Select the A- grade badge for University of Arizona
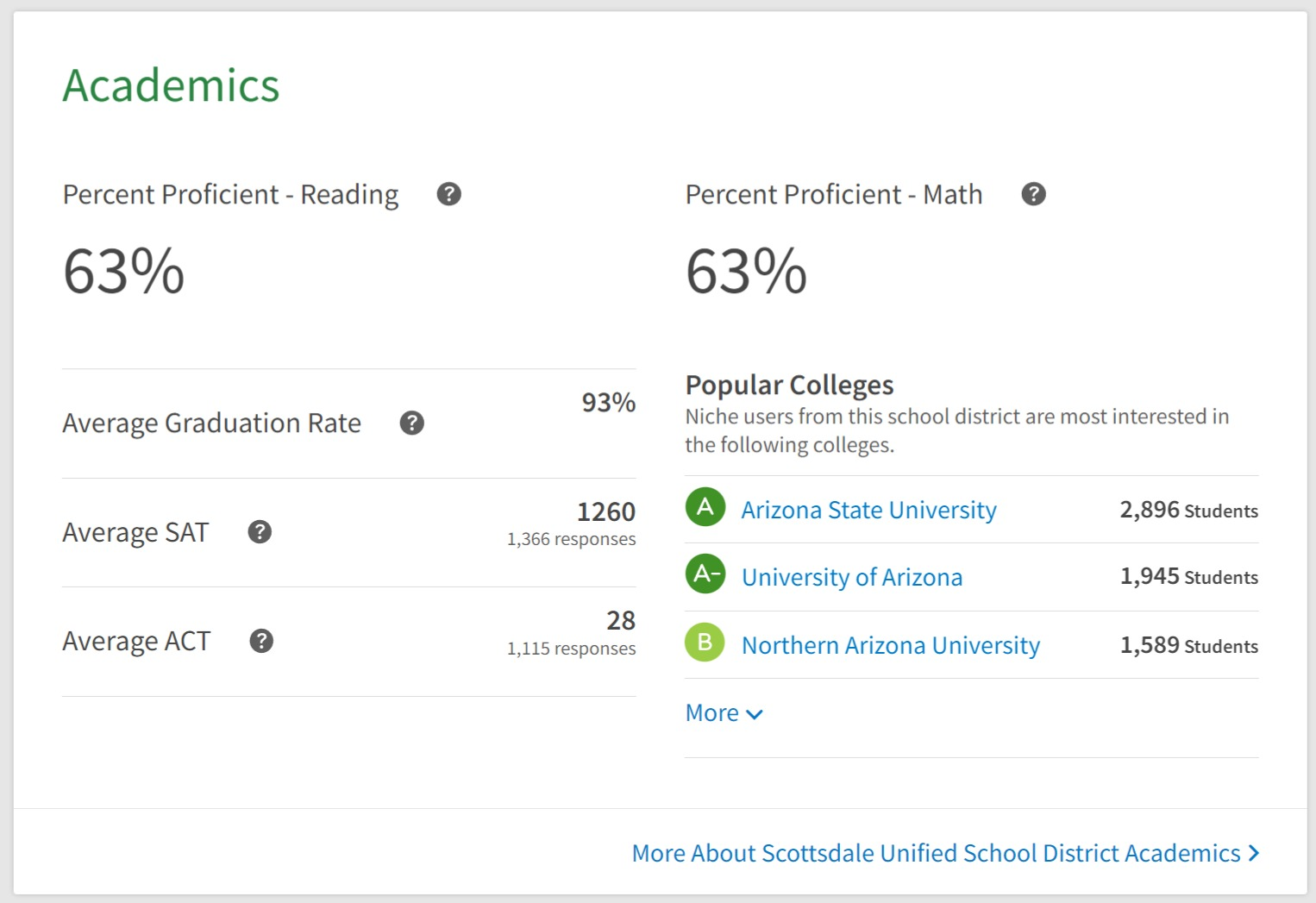This screenshot has height=903, width=1316. click(705, 574)
